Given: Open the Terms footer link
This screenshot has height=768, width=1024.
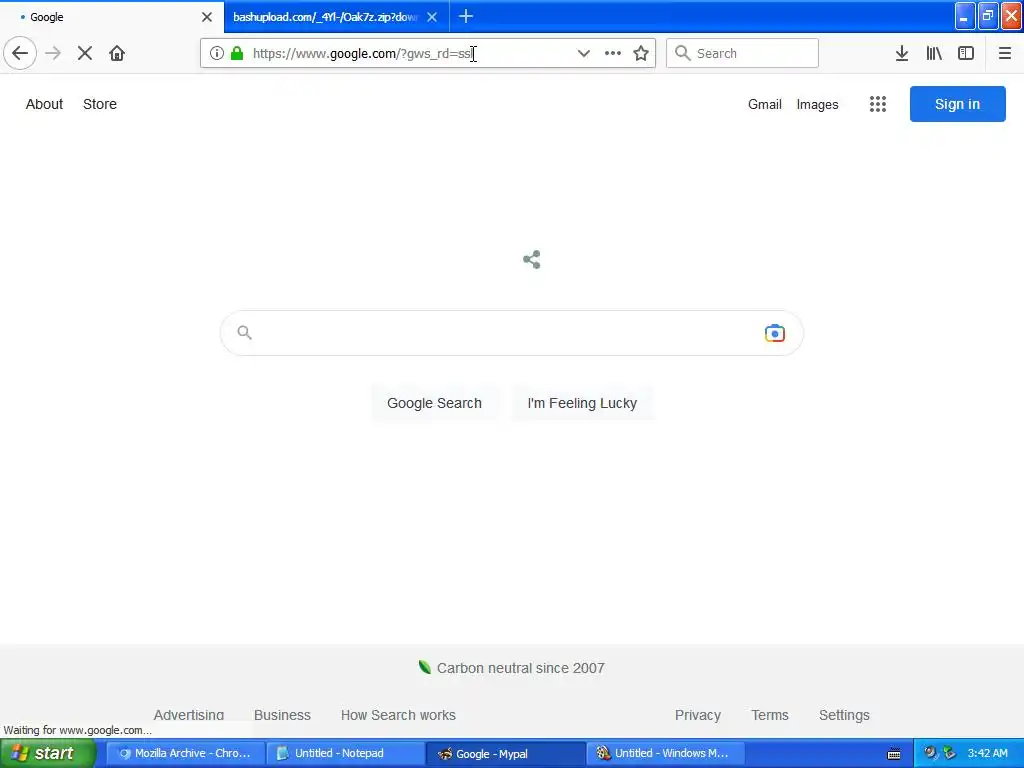Looking at the screenshot, I should [x=770, y=715].
